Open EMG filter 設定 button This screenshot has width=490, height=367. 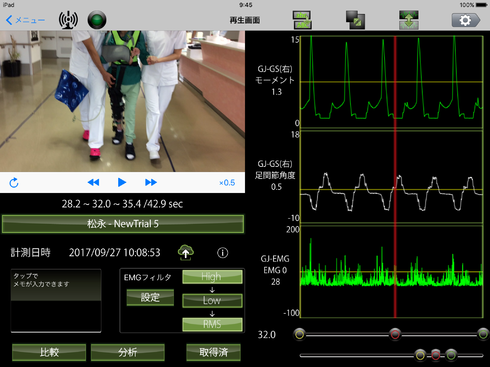(x=150, y=297)
